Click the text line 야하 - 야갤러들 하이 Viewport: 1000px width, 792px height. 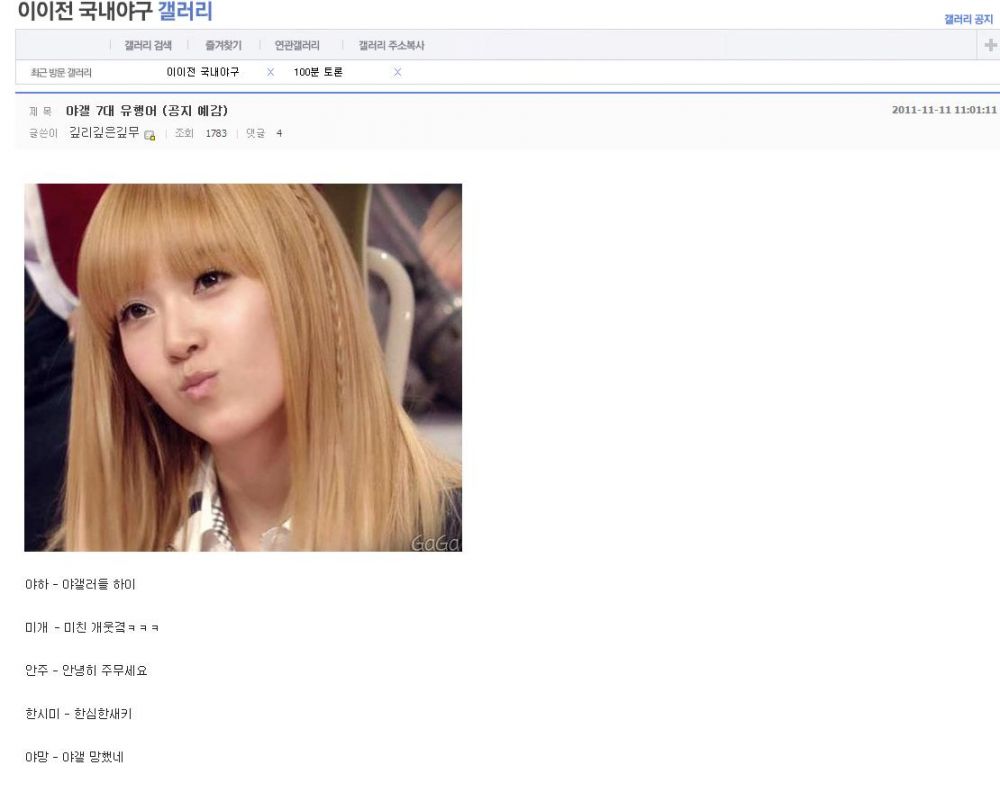(x=80, y=584)
